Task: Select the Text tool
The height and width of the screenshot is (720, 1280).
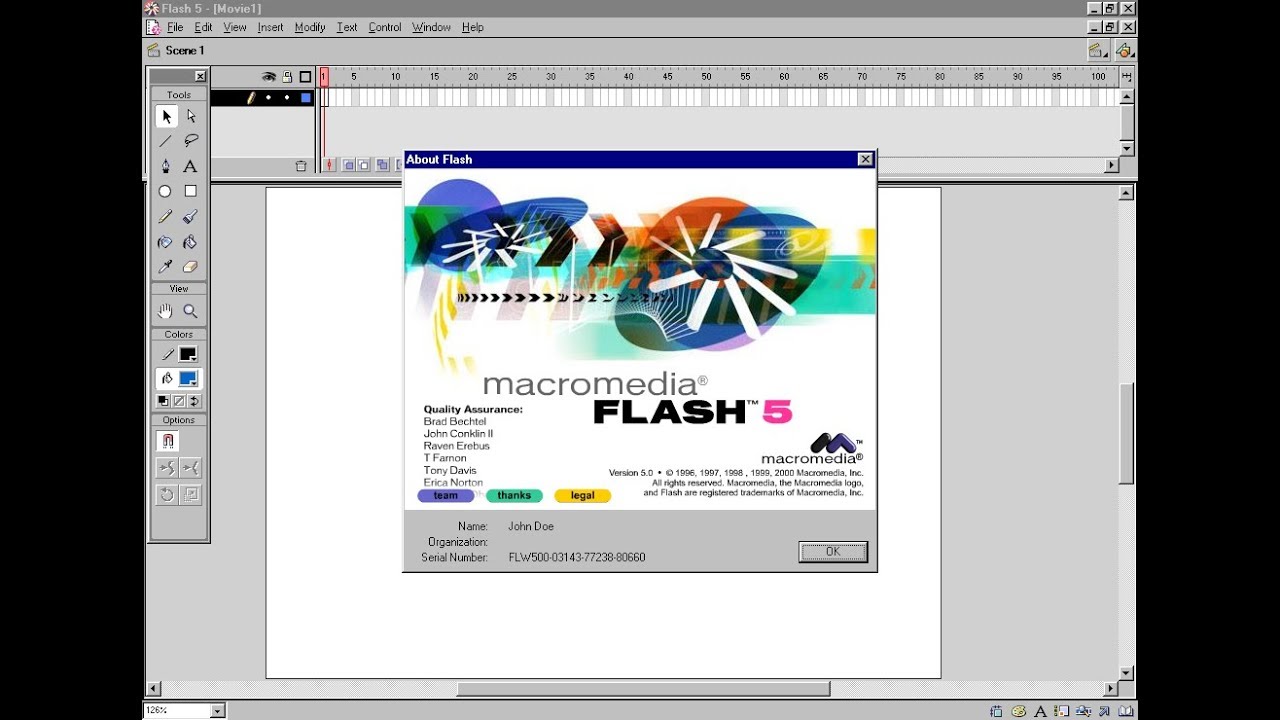Action: pos(191,167)
